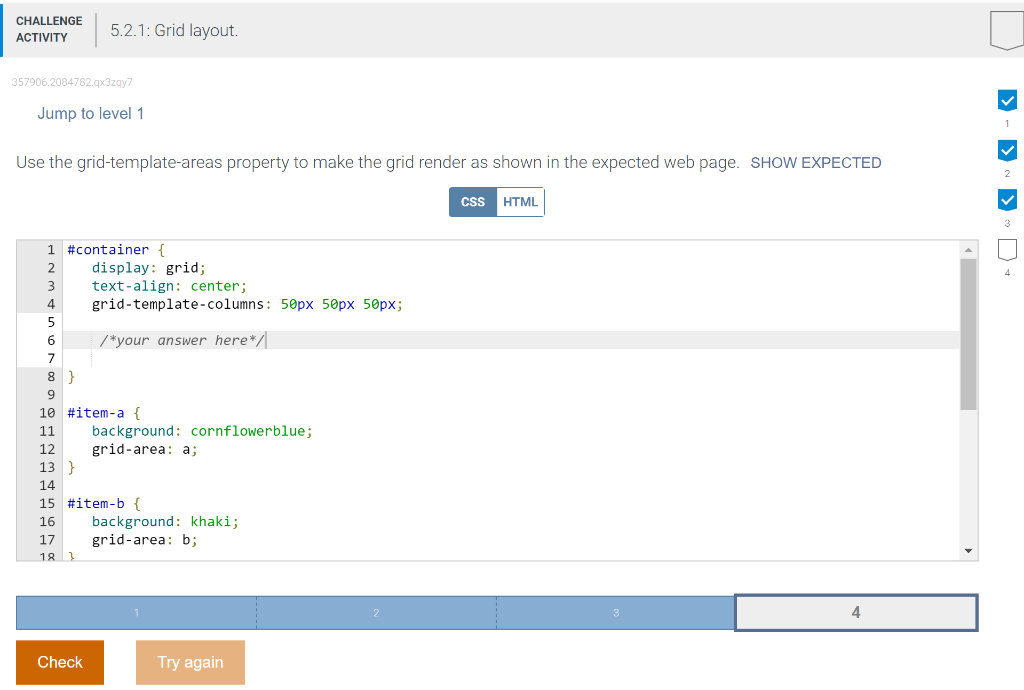Viewport: 1024px width, 690px height.
Task: Click the 'your answer here' comment line
Action: click(511, 340)
